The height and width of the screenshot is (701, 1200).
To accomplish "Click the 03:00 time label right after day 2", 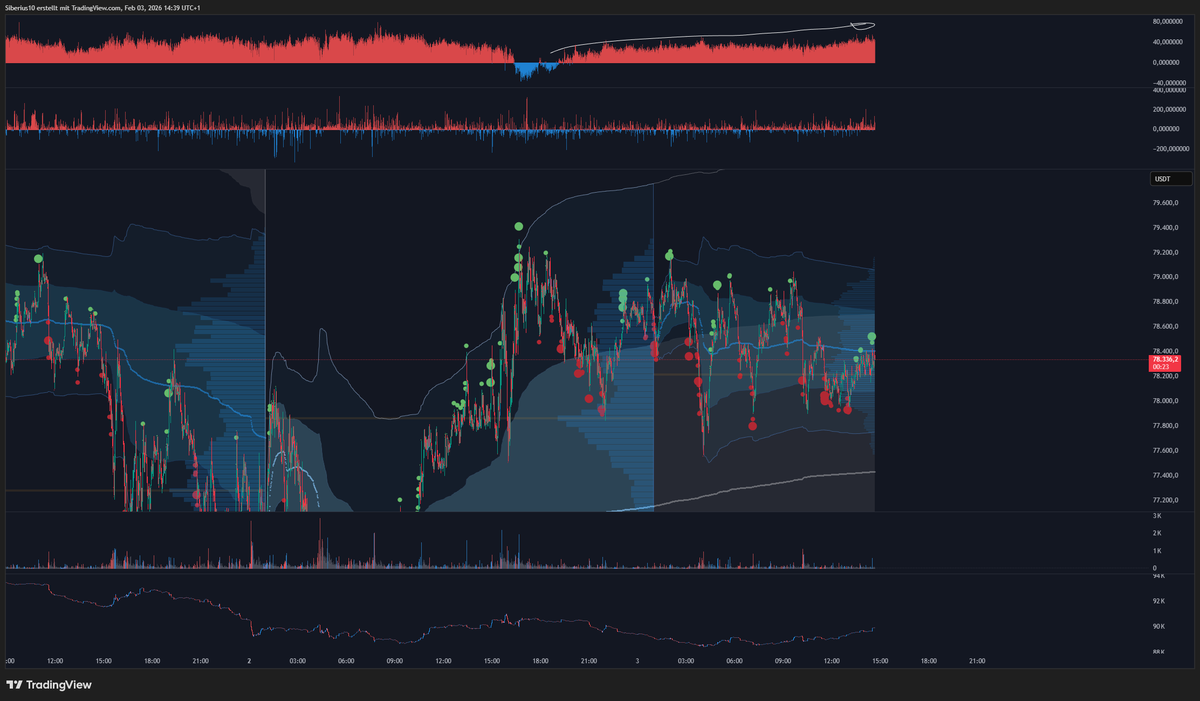I will click(x=297, y=661).
